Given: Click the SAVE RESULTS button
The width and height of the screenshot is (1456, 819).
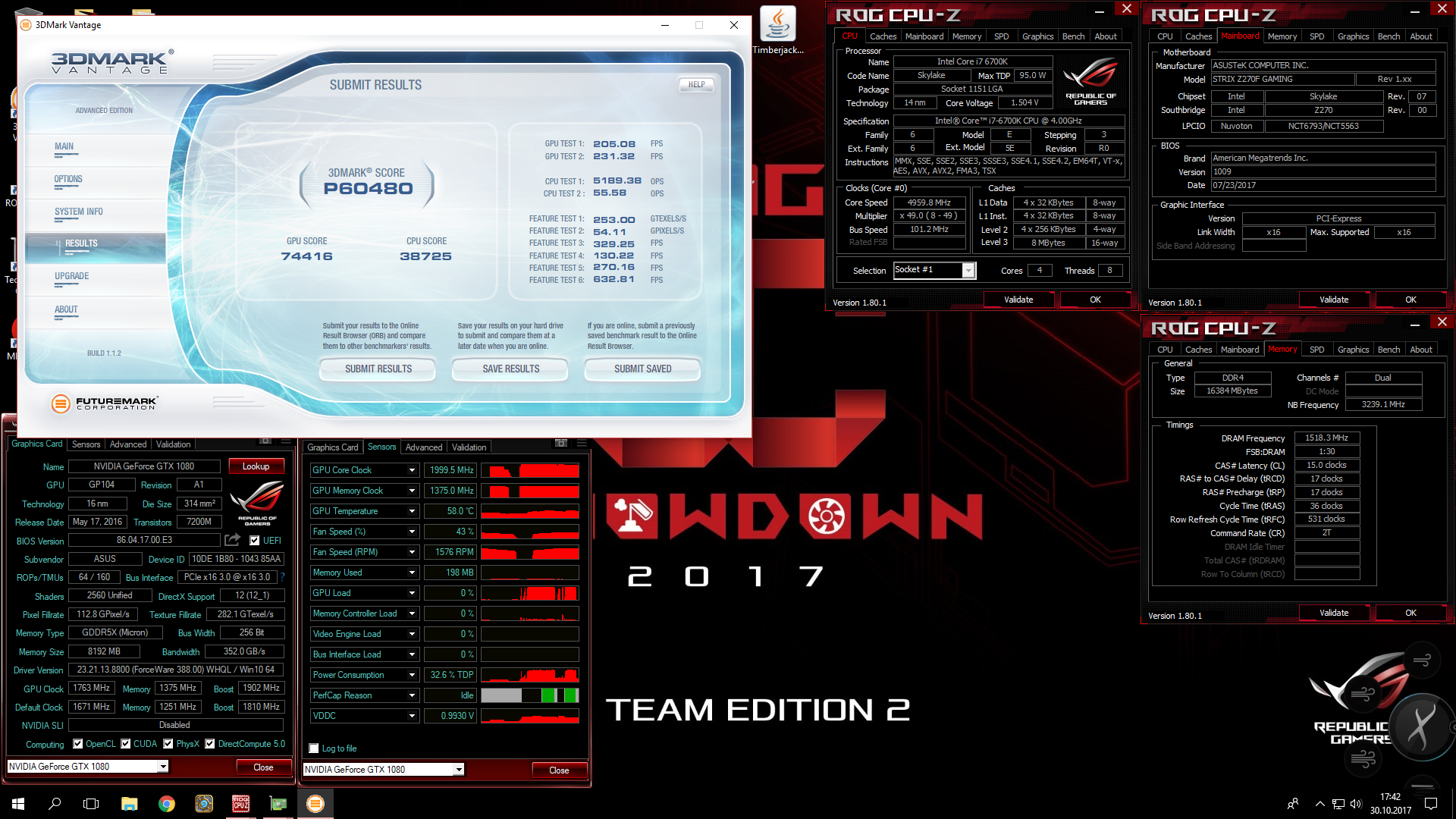Looking at the screenshot, I should [x=511, y=369].
